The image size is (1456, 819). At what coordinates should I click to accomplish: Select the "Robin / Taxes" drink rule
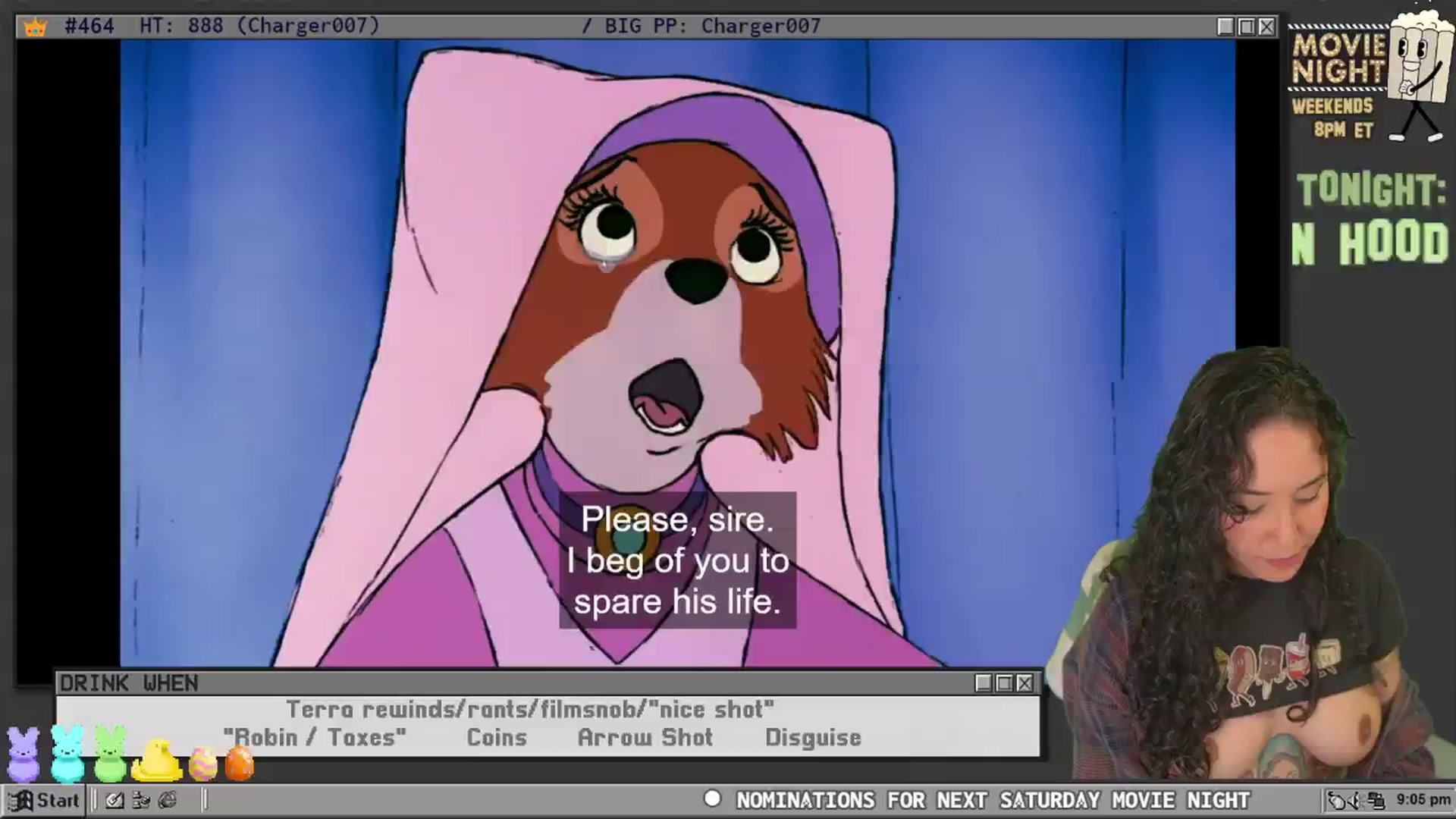click(315, 737)
